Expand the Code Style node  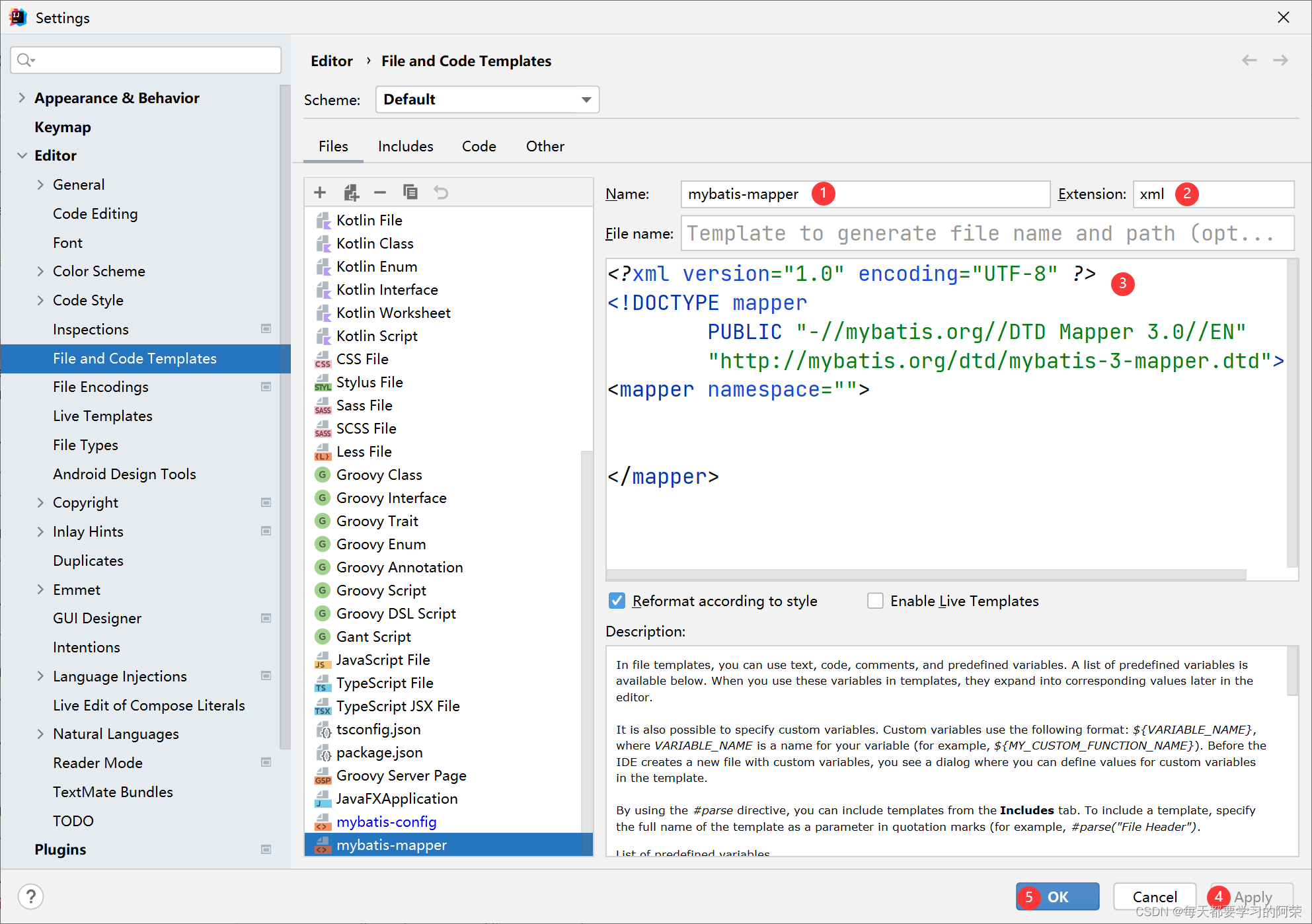click(40, 300)
